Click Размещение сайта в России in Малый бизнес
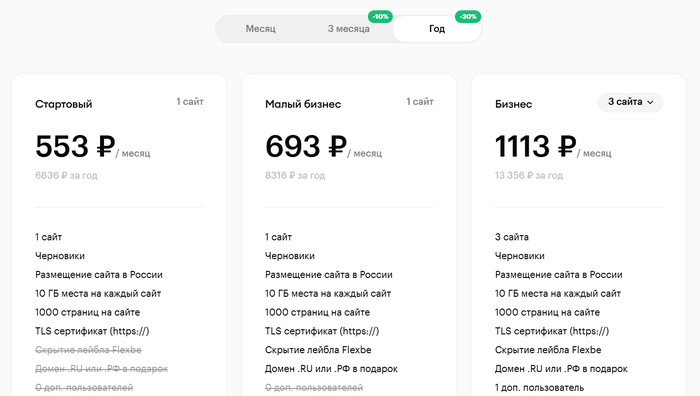This screenshot has width=700, height=396. [x=329, y=275]
